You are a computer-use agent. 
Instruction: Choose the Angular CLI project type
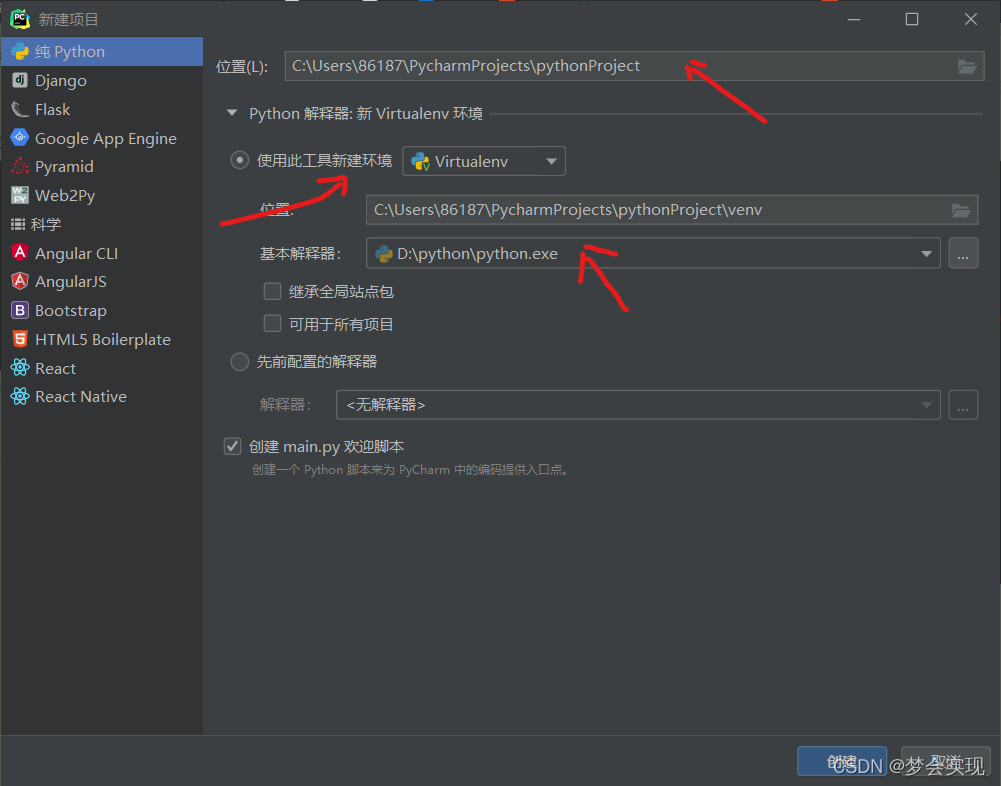pos(102,253)
